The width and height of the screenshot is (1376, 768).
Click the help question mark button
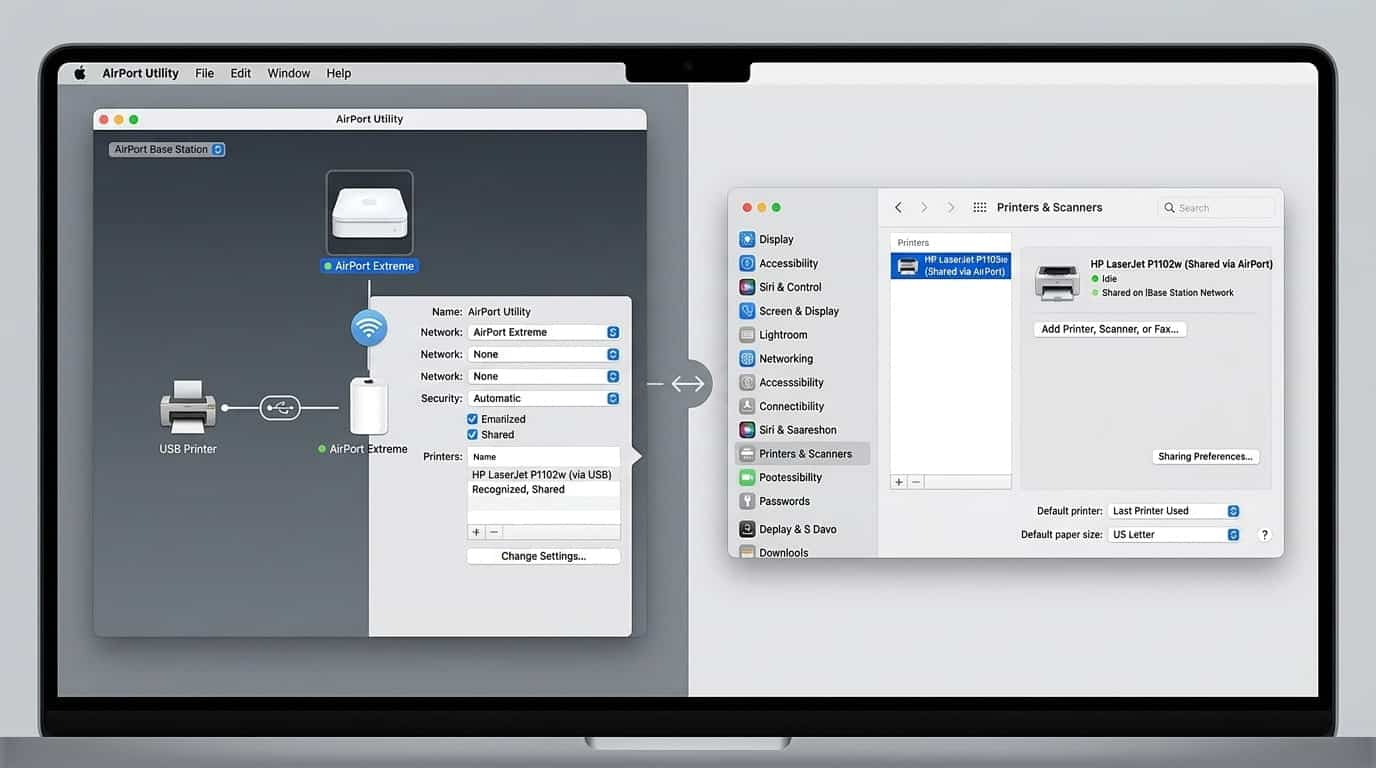tap(1264, 535)
